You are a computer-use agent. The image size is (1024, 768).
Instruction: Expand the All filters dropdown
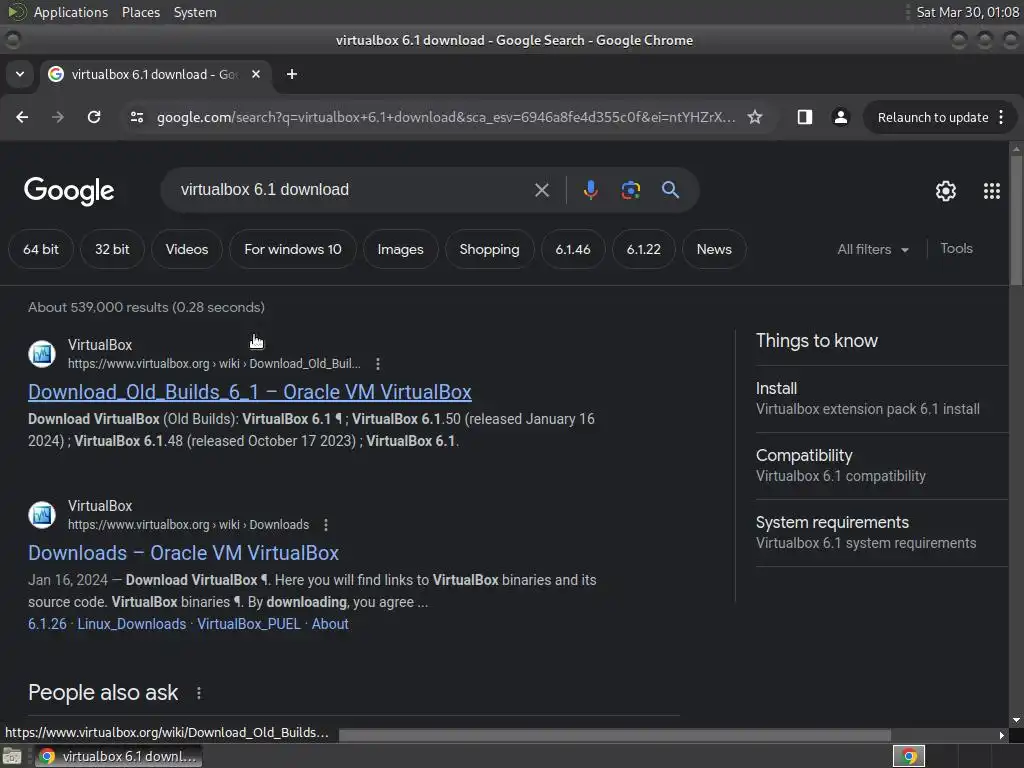(x=873, y=249)
